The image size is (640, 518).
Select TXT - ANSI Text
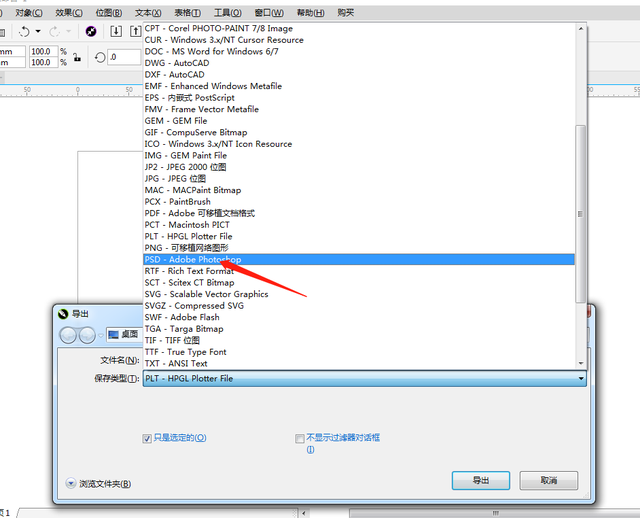pos(359,364)
